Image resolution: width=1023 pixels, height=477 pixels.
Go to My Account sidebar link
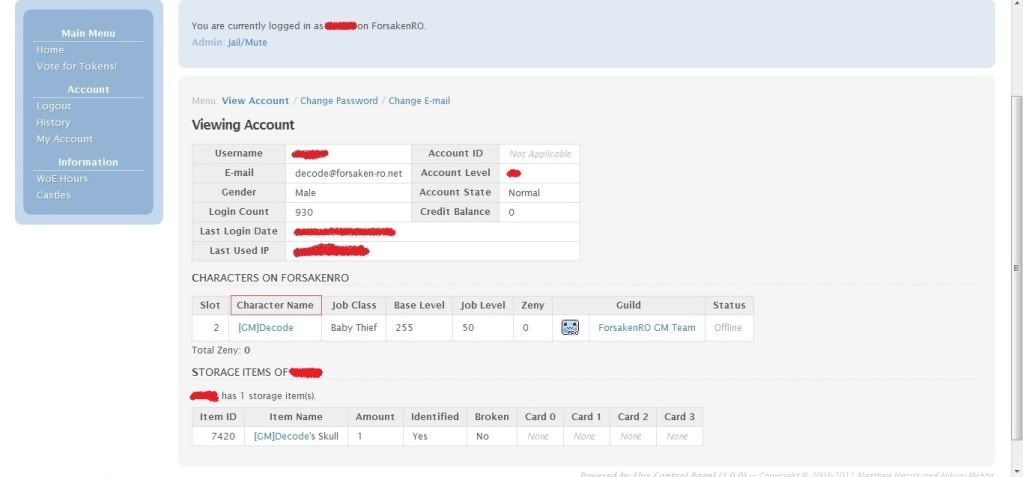pos(65,139)
